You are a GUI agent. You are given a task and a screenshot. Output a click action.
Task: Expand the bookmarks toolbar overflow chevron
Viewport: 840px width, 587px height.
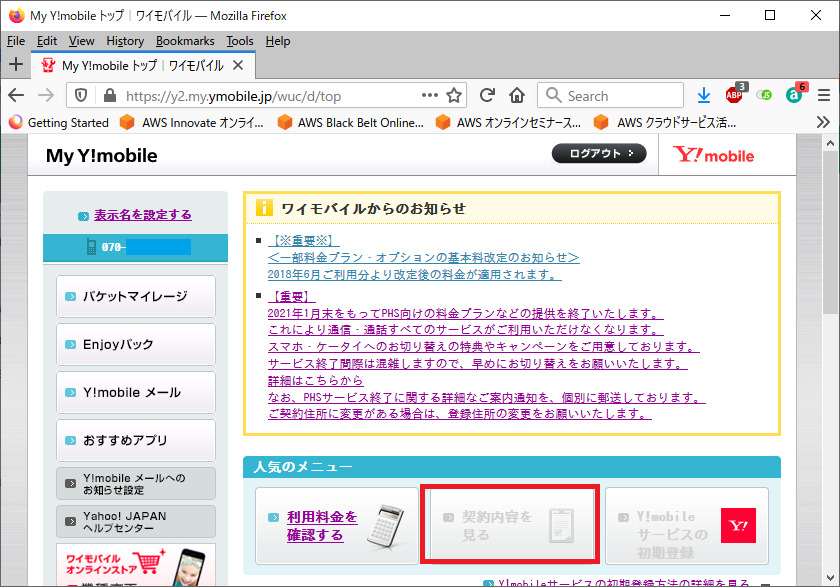pos(823,122)
